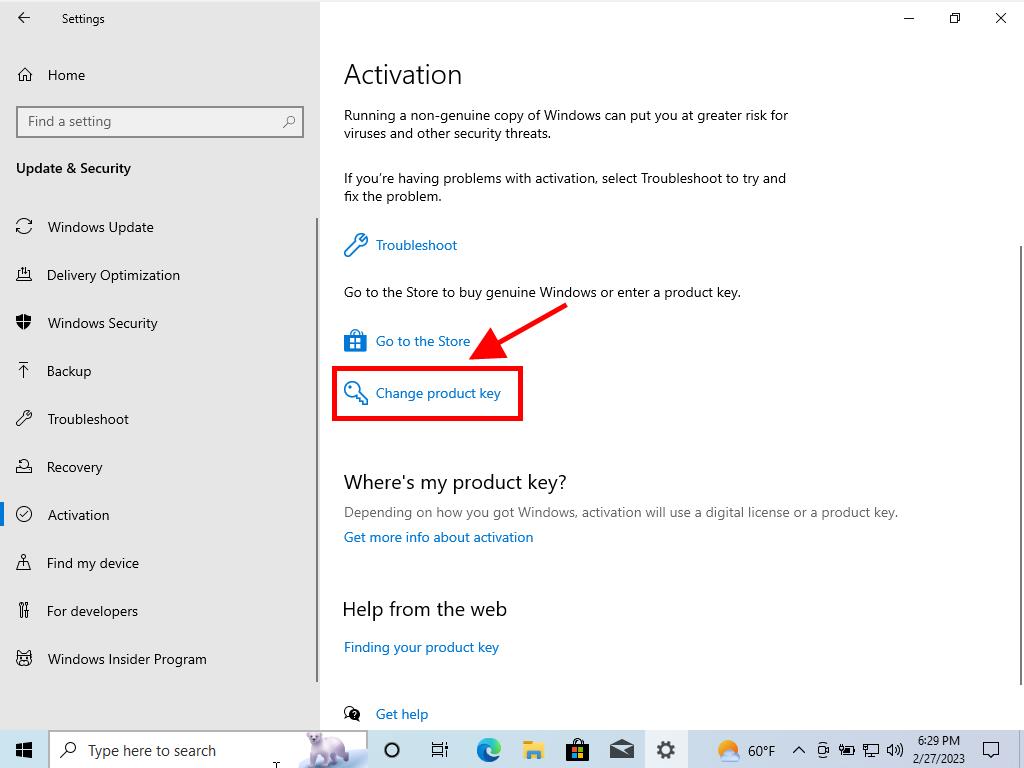This screenshot has height=768, width=1024.
Task: Open Get more info about activation
Action: (438, 537)
